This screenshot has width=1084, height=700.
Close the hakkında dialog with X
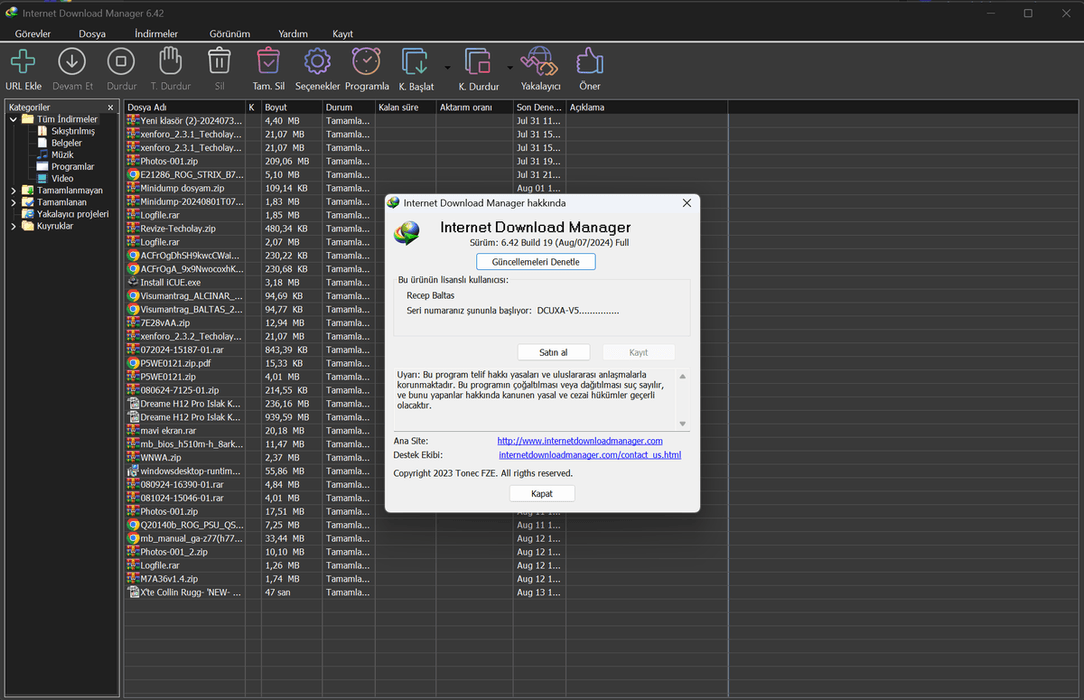(x=686, y=203)
